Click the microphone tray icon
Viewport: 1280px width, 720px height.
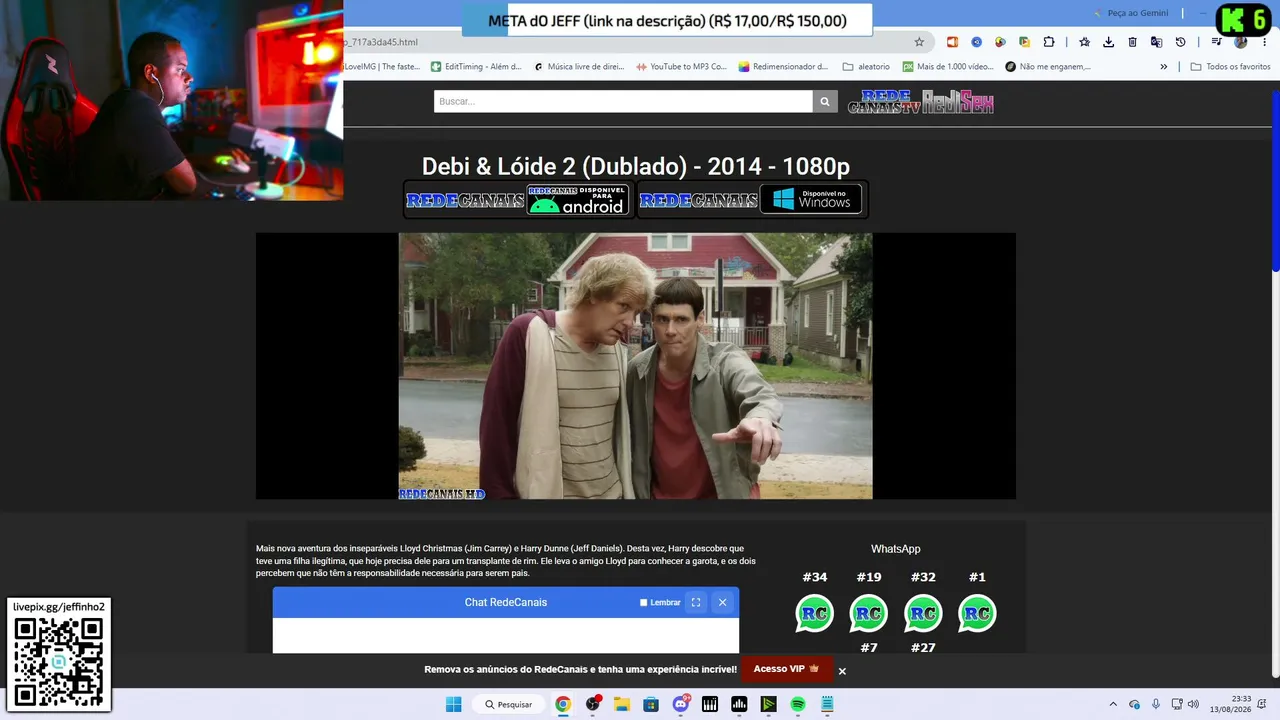tap(1156, 704)
